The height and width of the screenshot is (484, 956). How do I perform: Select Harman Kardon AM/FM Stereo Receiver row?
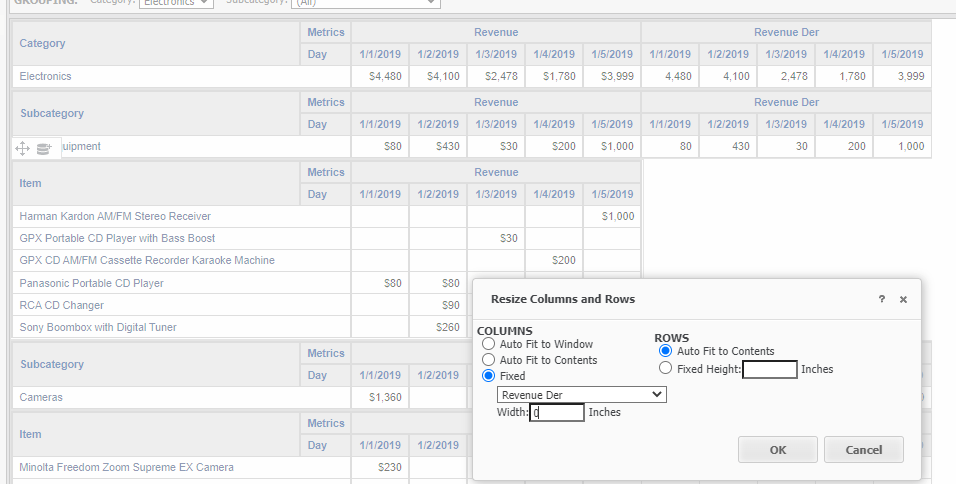tap(115, 216)
